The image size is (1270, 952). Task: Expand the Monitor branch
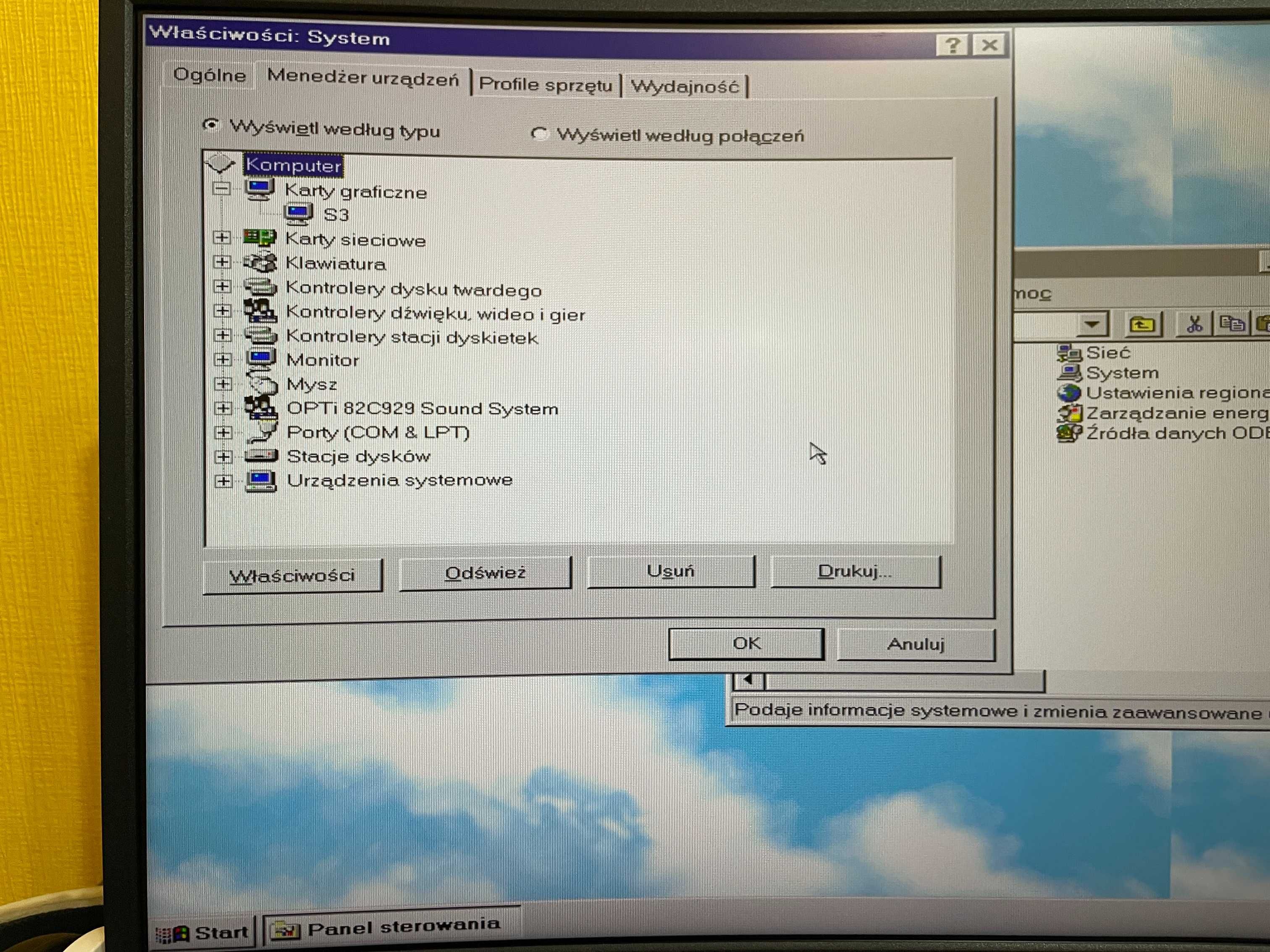[x=223, y=359]
